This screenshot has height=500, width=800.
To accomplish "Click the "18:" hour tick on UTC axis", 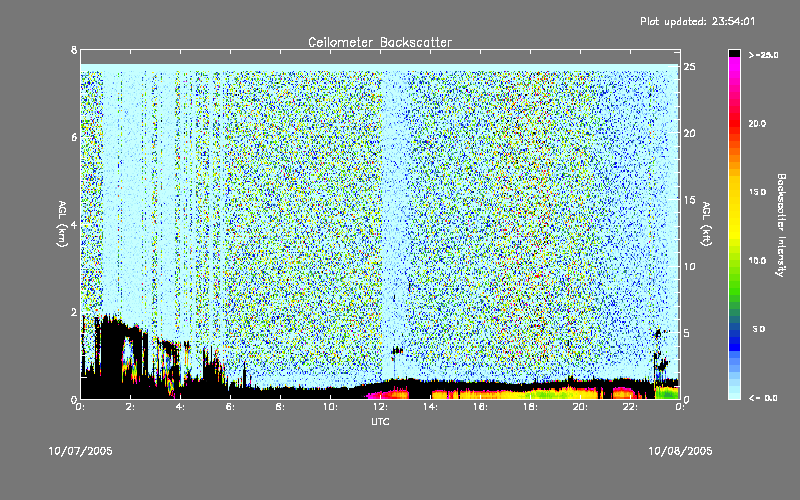I will click(x=530, y=407).
